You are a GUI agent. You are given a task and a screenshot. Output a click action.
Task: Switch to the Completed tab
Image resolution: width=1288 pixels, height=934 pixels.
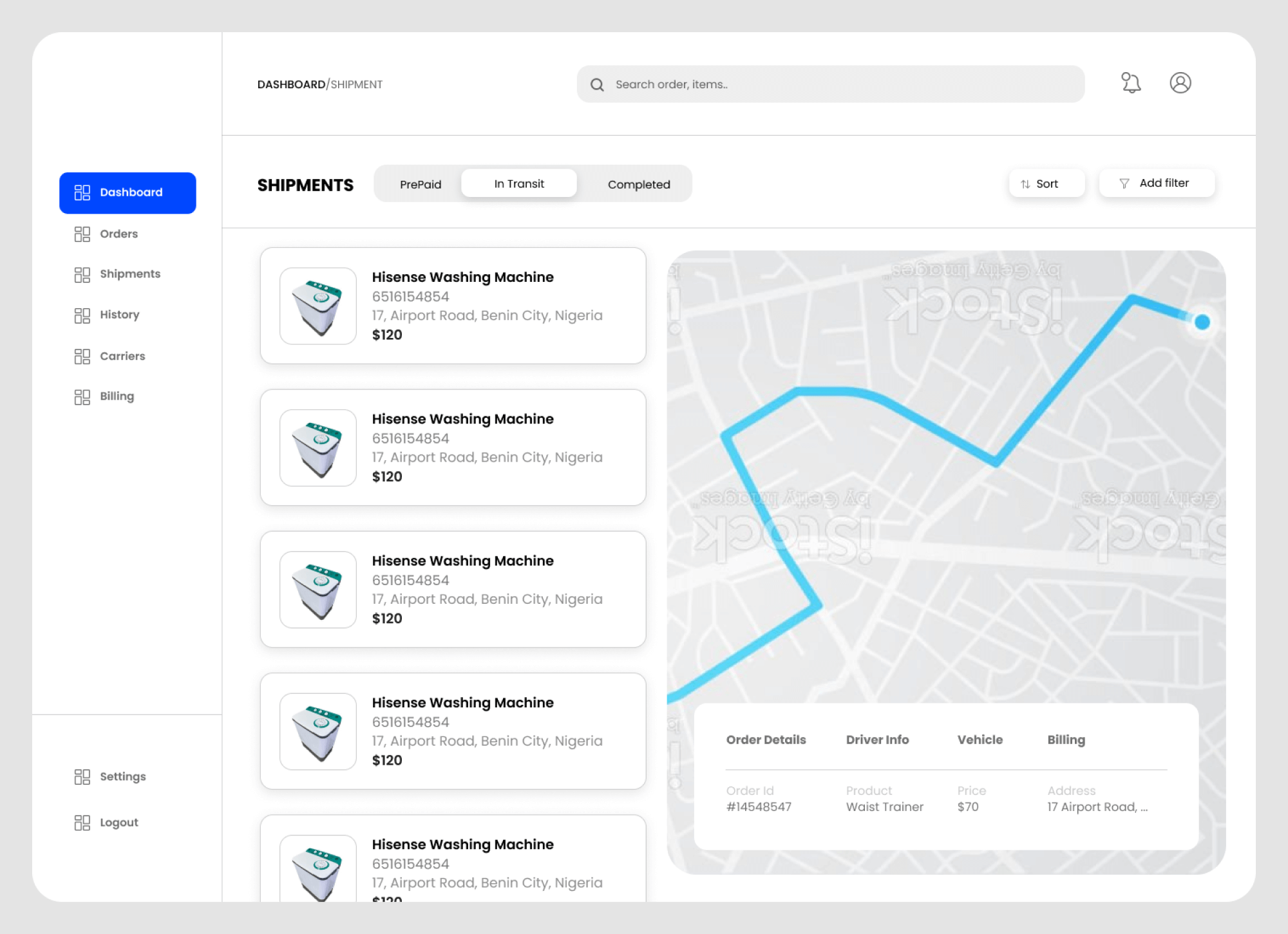[638, 184]
